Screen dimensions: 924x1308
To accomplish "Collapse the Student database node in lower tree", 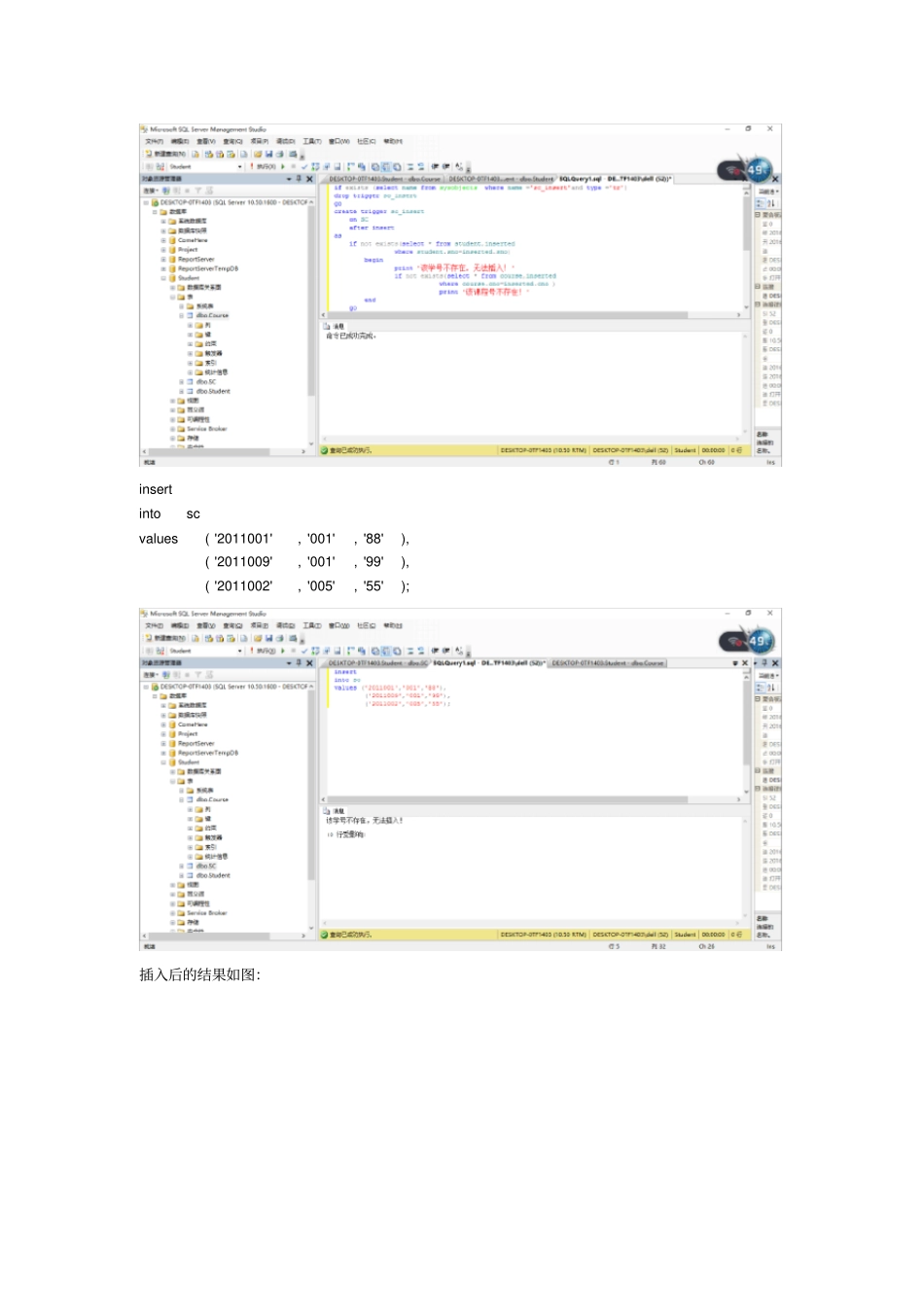I will [x=163, y=762].
